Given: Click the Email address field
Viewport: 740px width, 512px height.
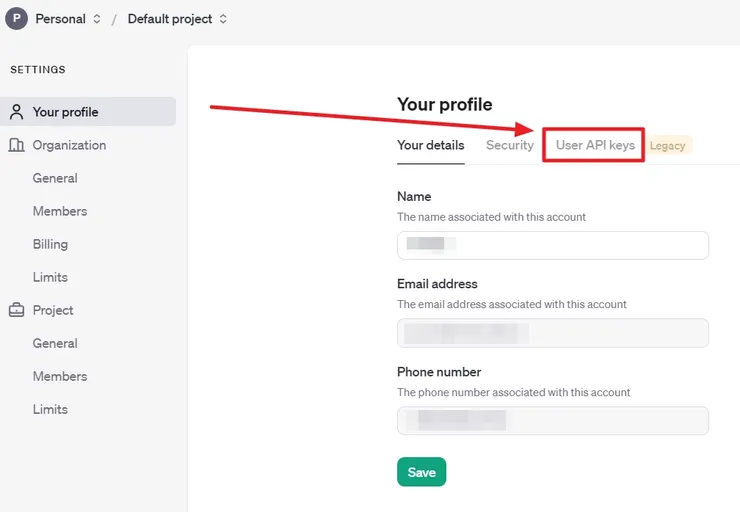Looking at the screenshot, I should pos(552,333).
